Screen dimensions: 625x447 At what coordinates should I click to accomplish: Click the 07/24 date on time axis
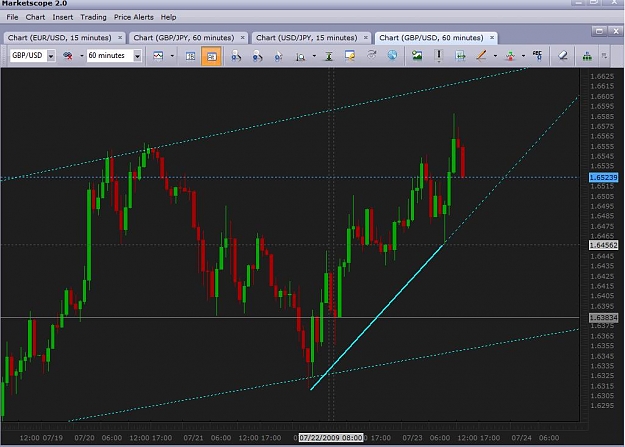(x=521, y=438)
